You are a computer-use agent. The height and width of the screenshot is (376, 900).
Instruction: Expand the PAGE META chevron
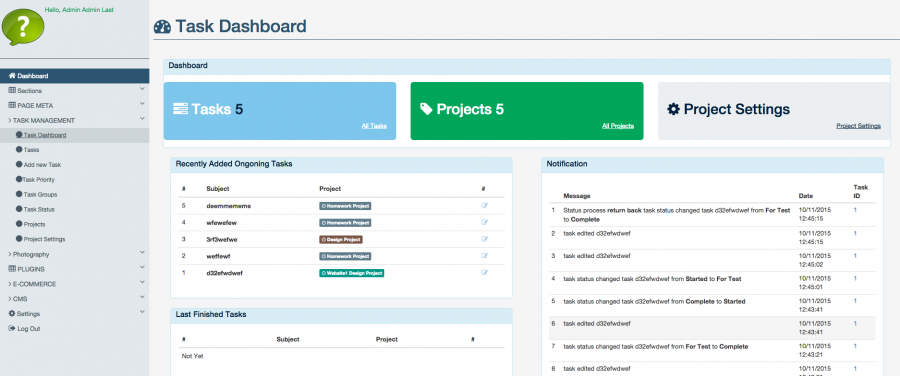point(142,104)
